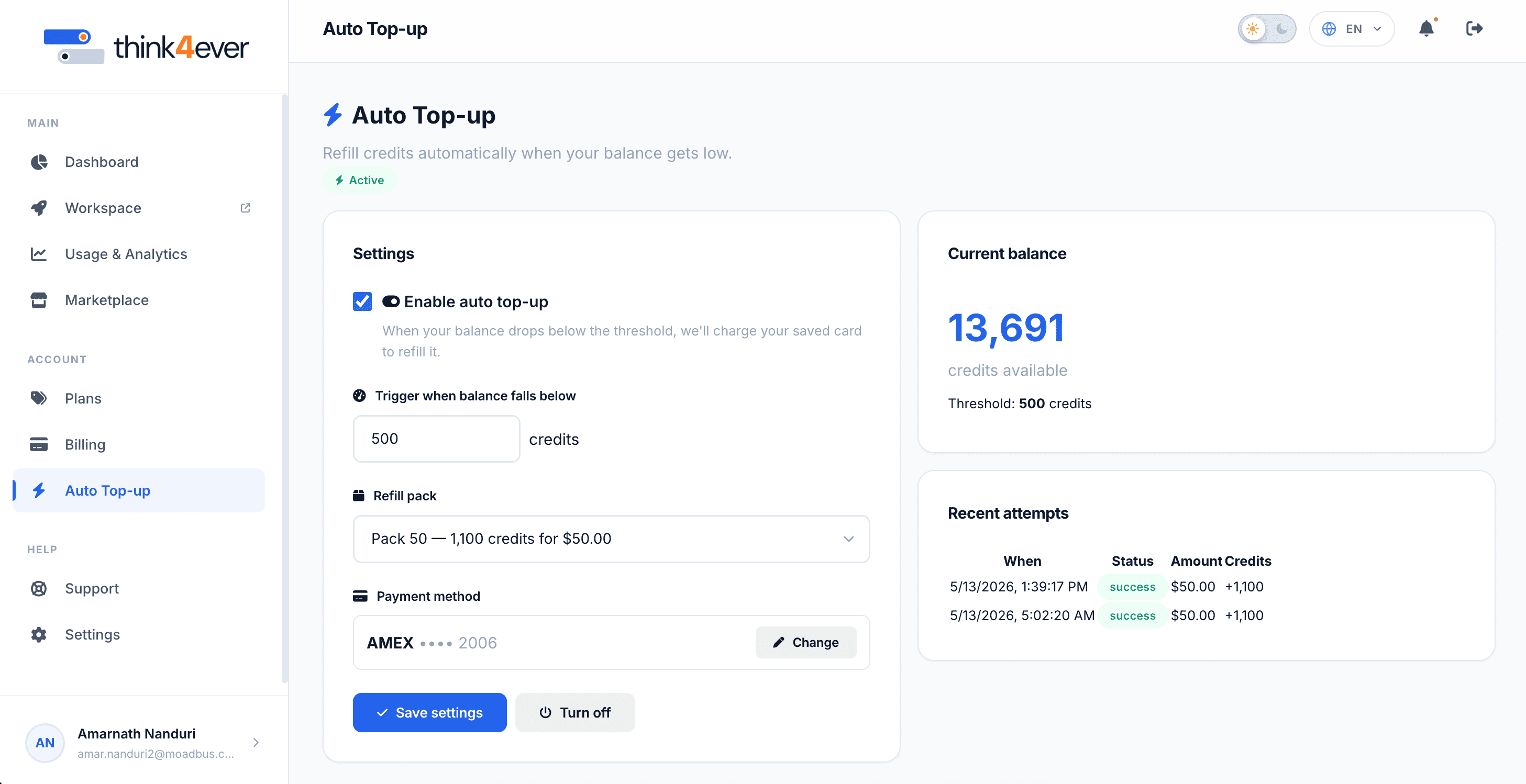The image size is (1526, 784).
Task: Open Workspace external link icon
Action: click(x=245, y=208)
